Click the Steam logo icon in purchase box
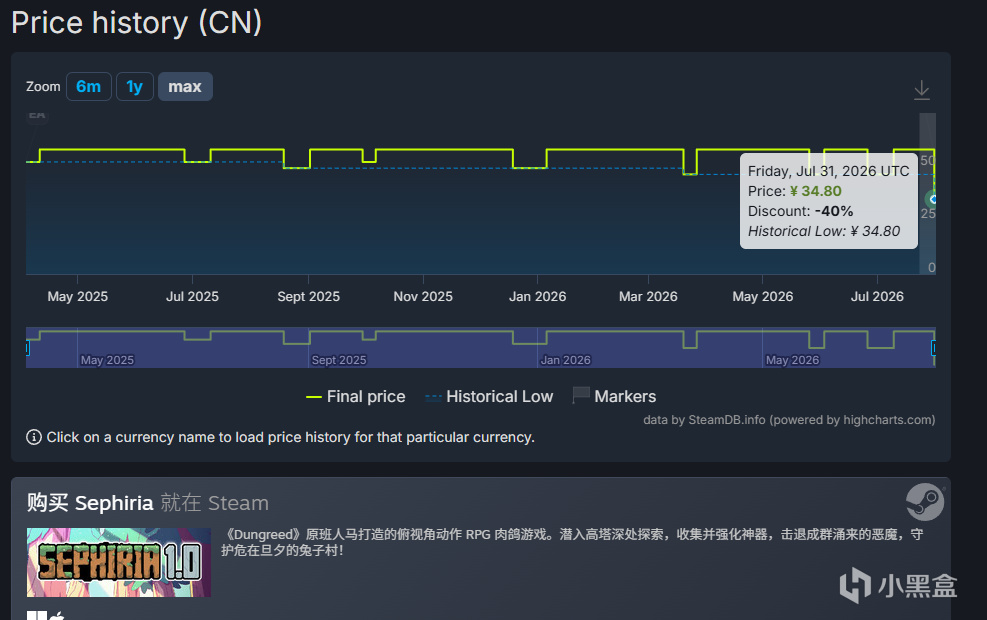Screen dimensions: 987x620 point(925,502)
